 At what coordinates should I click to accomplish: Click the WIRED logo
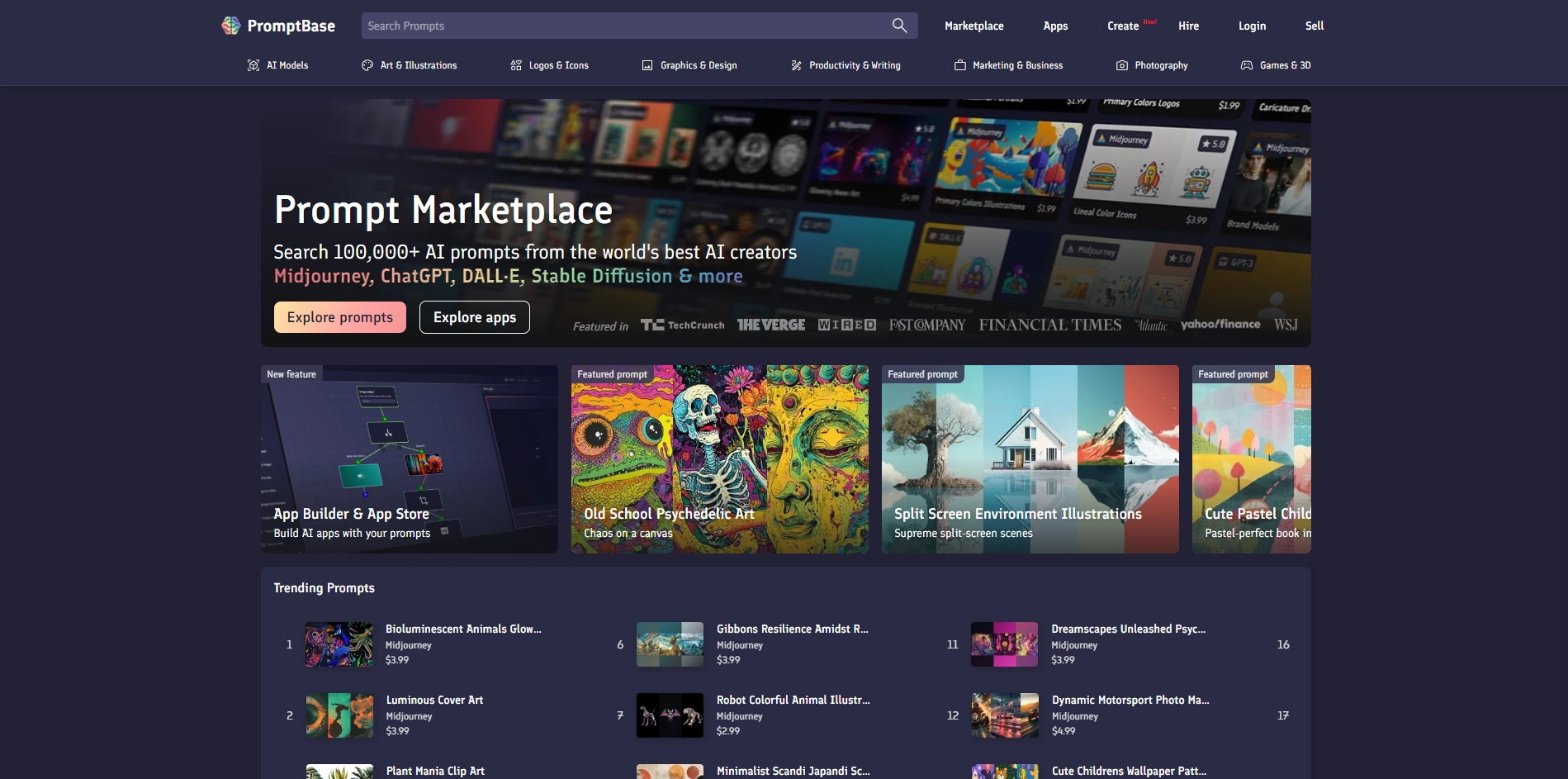847,325
